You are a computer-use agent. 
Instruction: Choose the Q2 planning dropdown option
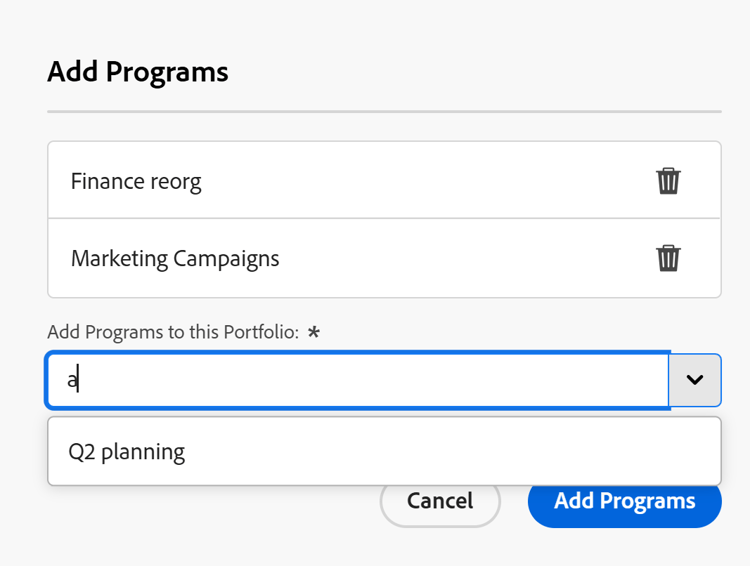[127, 452]
